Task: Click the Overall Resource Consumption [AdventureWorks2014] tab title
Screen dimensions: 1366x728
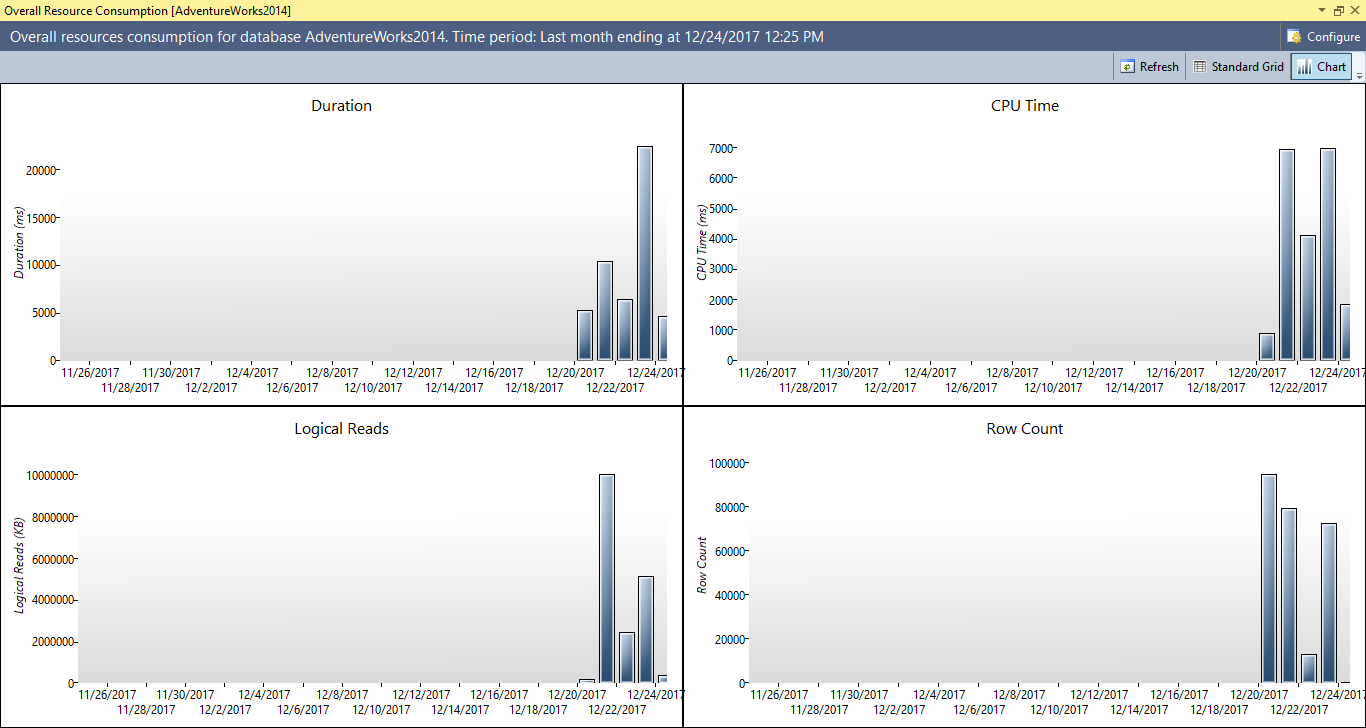Action: point(148,9)
